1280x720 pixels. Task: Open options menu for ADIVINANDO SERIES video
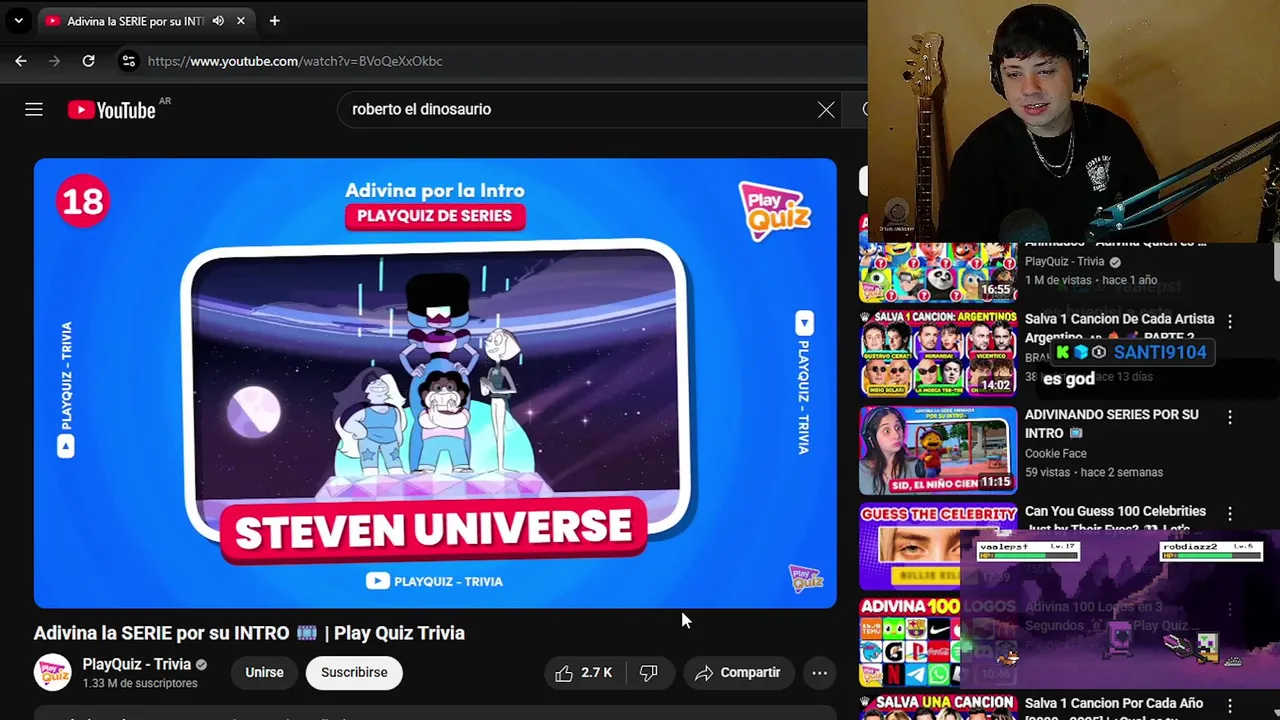click(1230, 416)
